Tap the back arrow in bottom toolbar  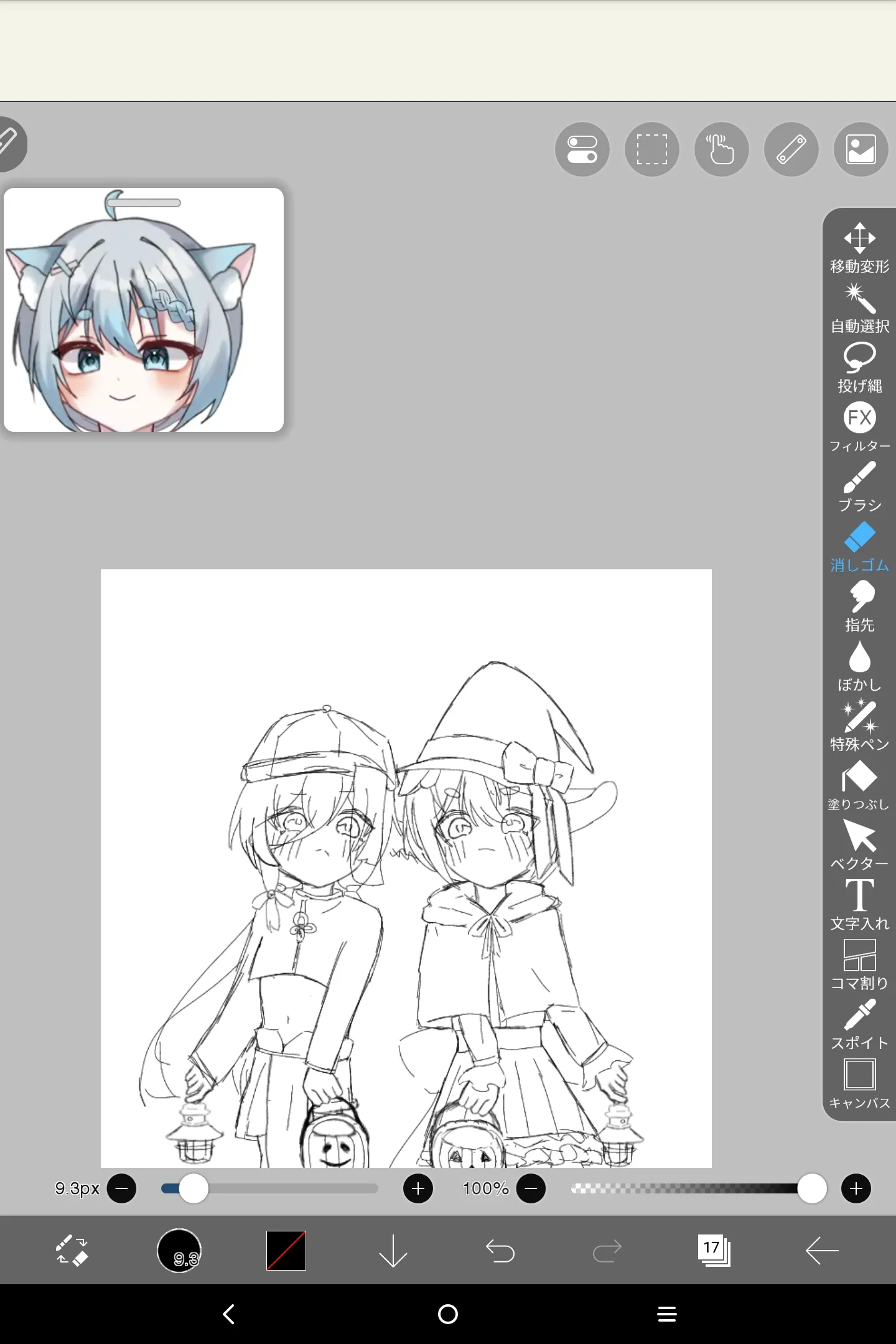(821, 1250)
